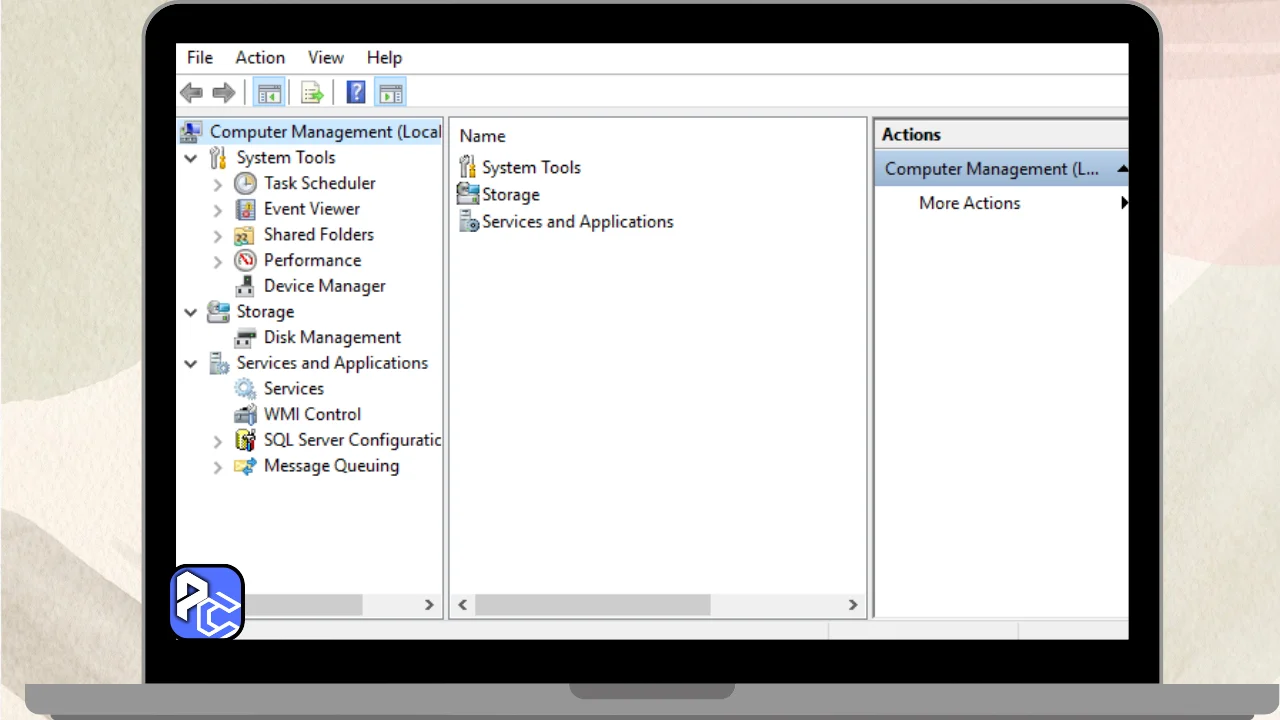This screenshot has height=720, width=1280.
Task: Click the center pane horizontal scrollbar thumb
Action: pyautogui.click(x=592, y=605)
